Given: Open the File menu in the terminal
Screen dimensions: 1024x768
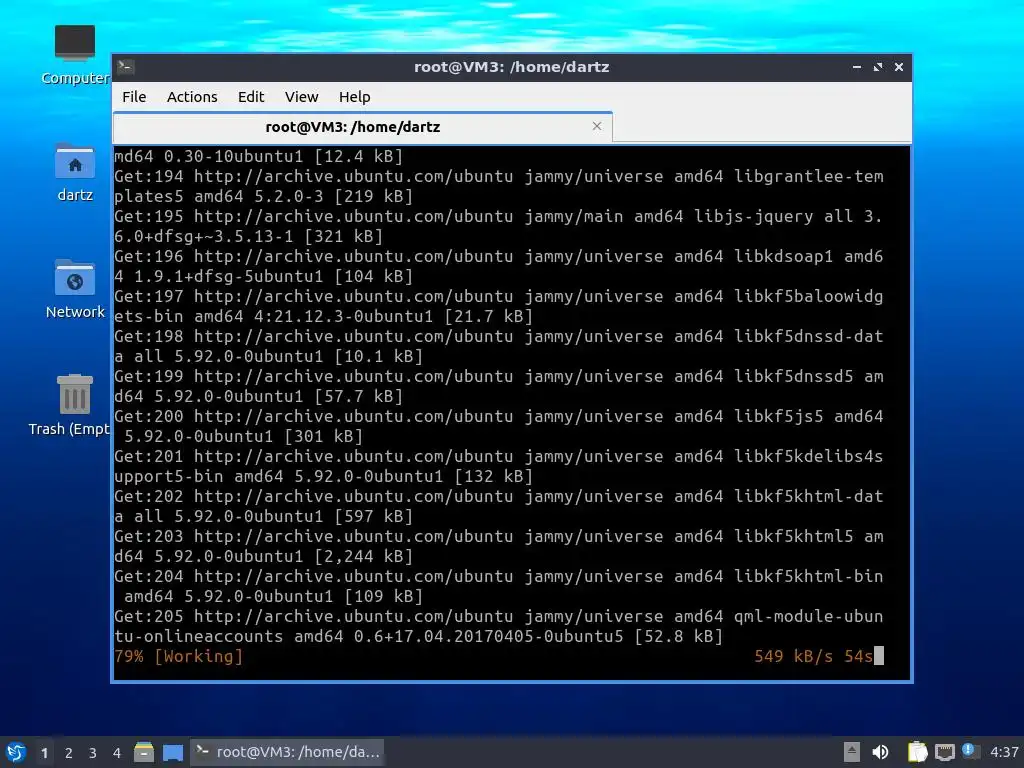Looking at the screenshot, I should (134, 97).
